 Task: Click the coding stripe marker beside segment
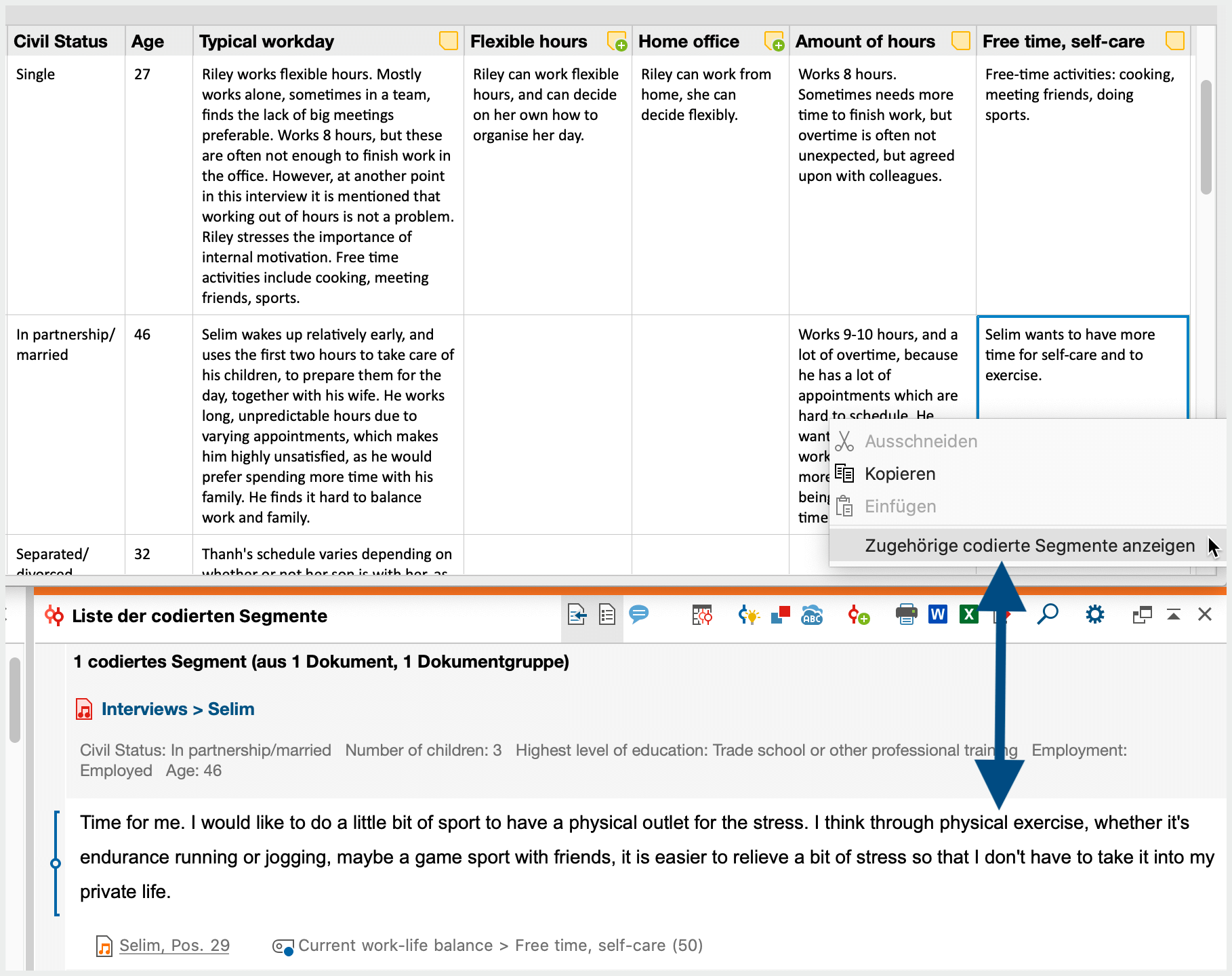point(56,863)
